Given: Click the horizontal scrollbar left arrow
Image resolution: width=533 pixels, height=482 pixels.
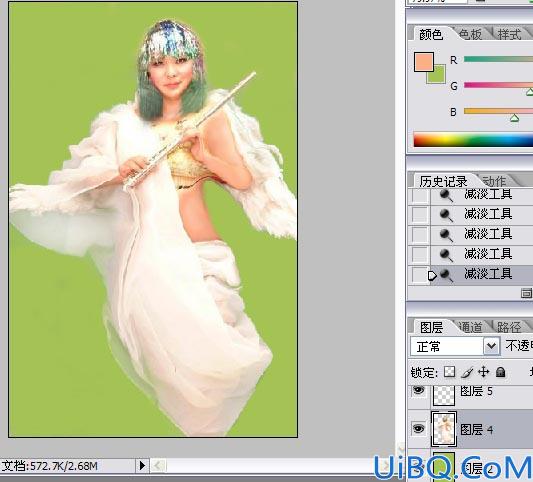Looking at the screenshot, I should click(158, 465).
